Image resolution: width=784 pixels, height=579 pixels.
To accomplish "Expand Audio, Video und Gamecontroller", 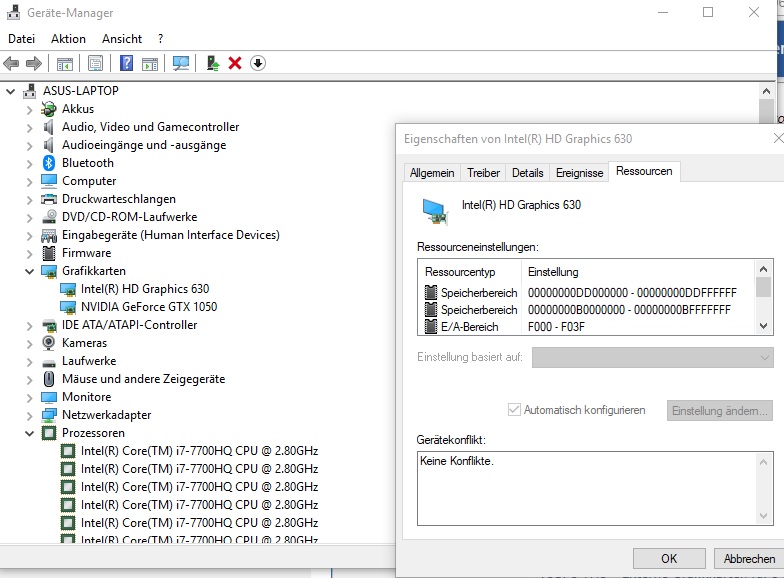I will coord(30,128).
